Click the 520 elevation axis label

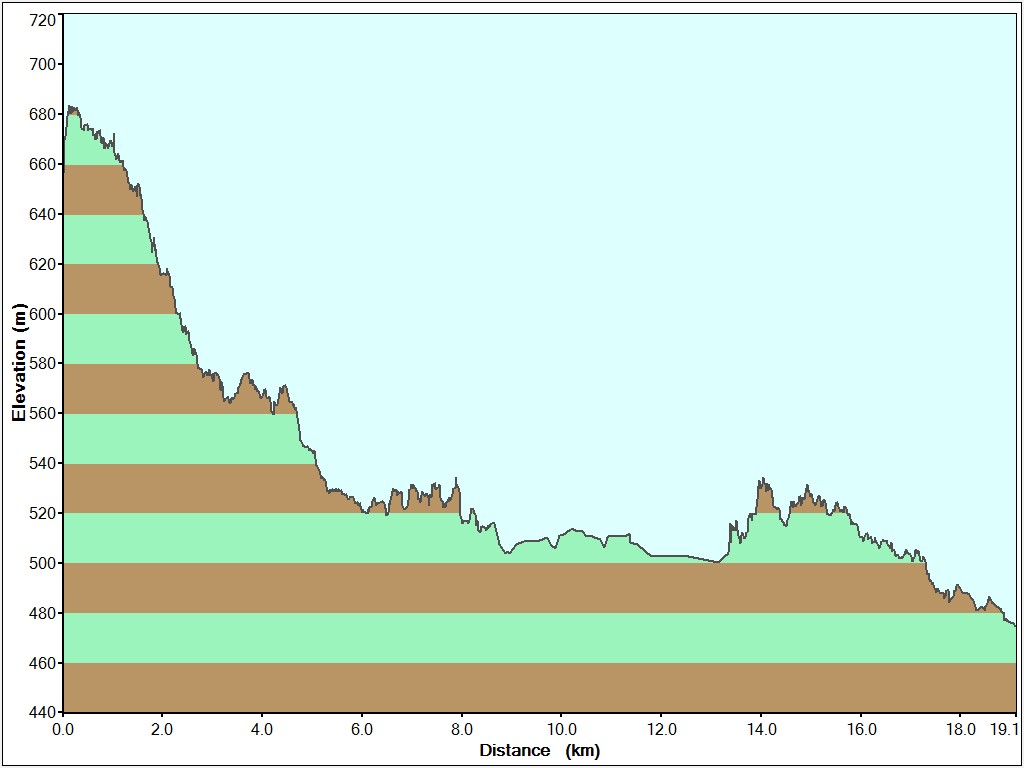click(x=43, y=513)
